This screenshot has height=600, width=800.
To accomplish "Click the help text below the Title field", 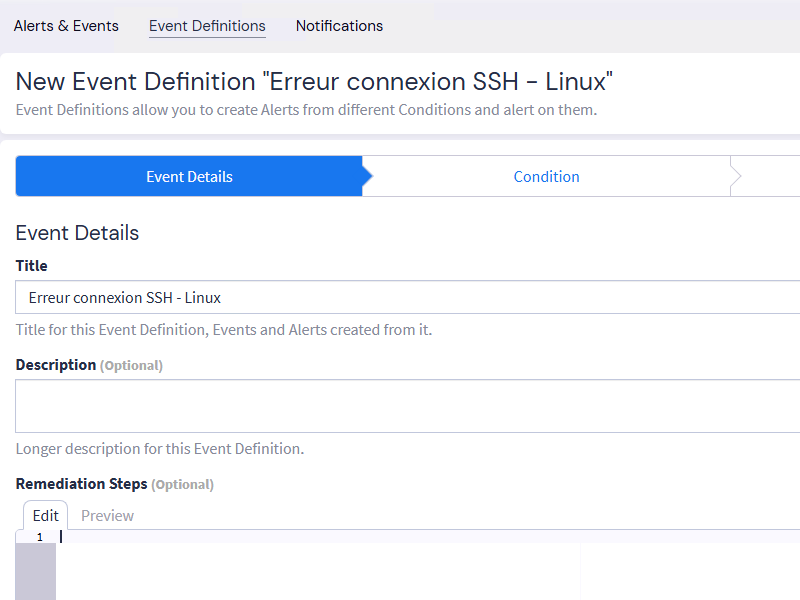I will 224,330.
